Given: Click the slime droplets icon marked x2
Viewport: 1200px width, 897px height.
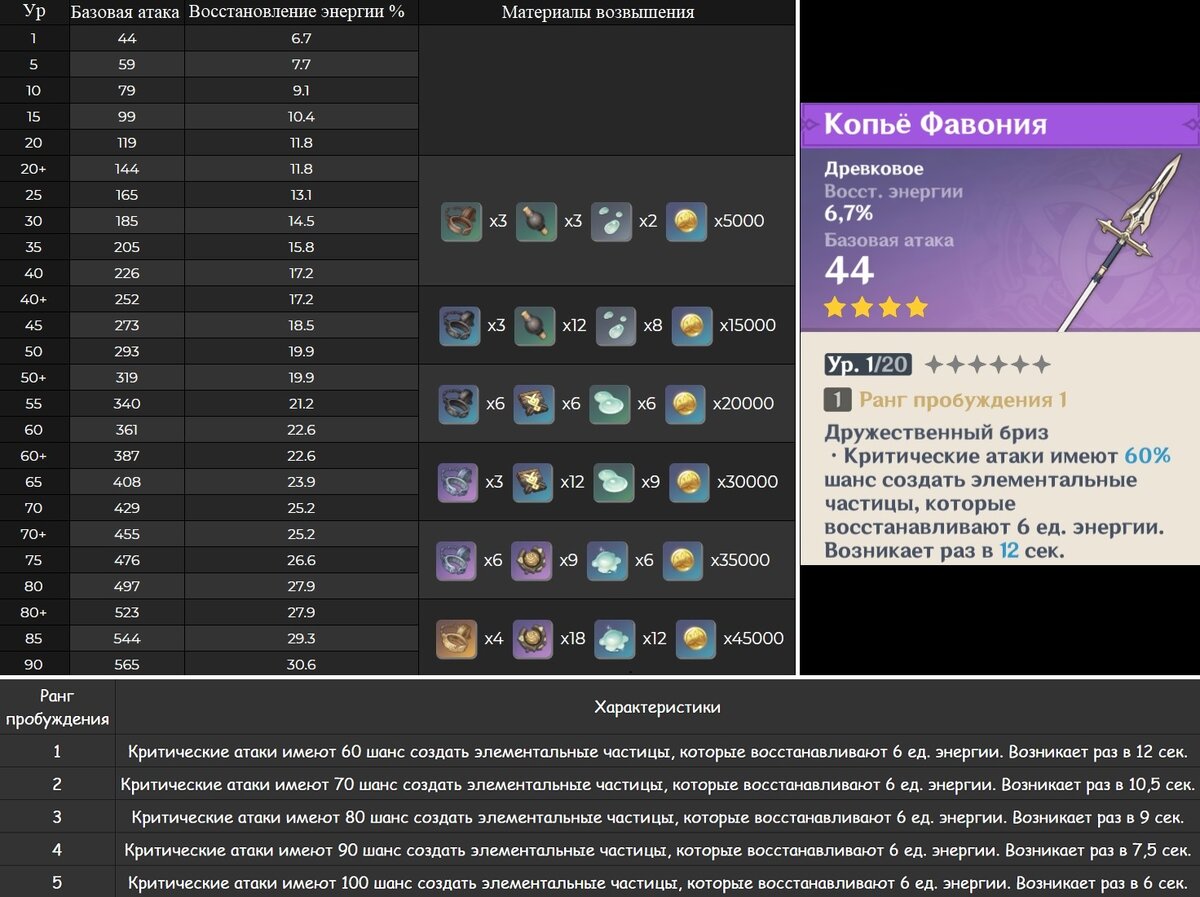Looking at the screenshot, I should pos(611,221).
